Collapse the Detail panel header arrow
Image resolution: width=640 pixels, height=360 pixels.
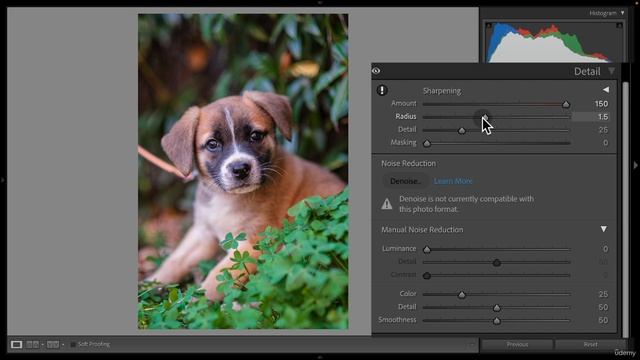tap(611, 71)
